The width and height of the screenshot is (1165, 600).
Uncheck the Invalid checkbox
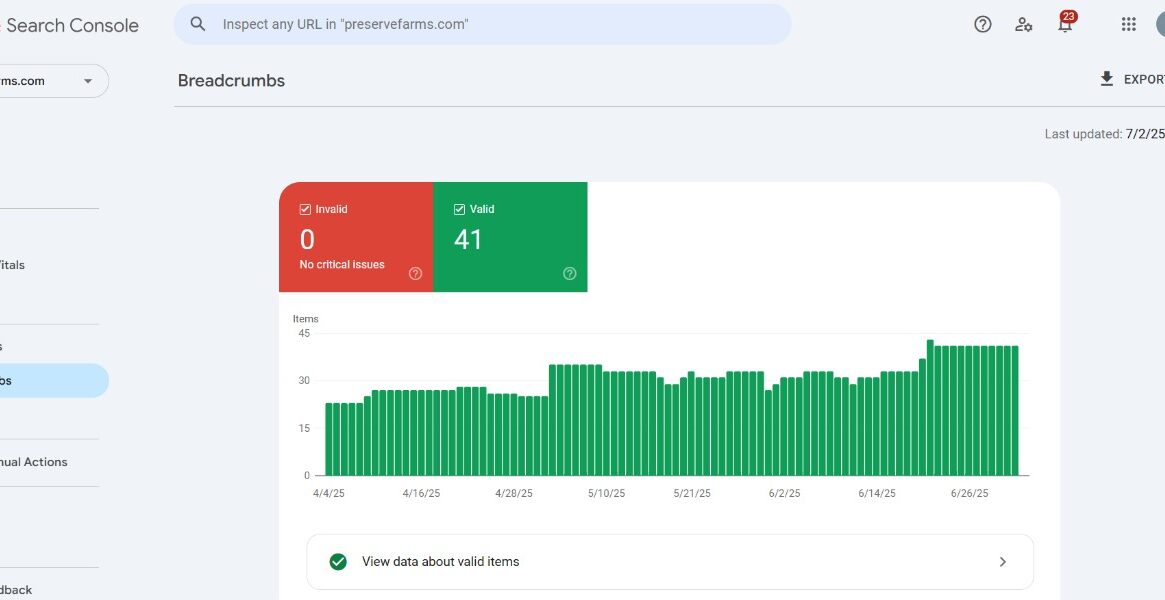click(x=305, y=209)
